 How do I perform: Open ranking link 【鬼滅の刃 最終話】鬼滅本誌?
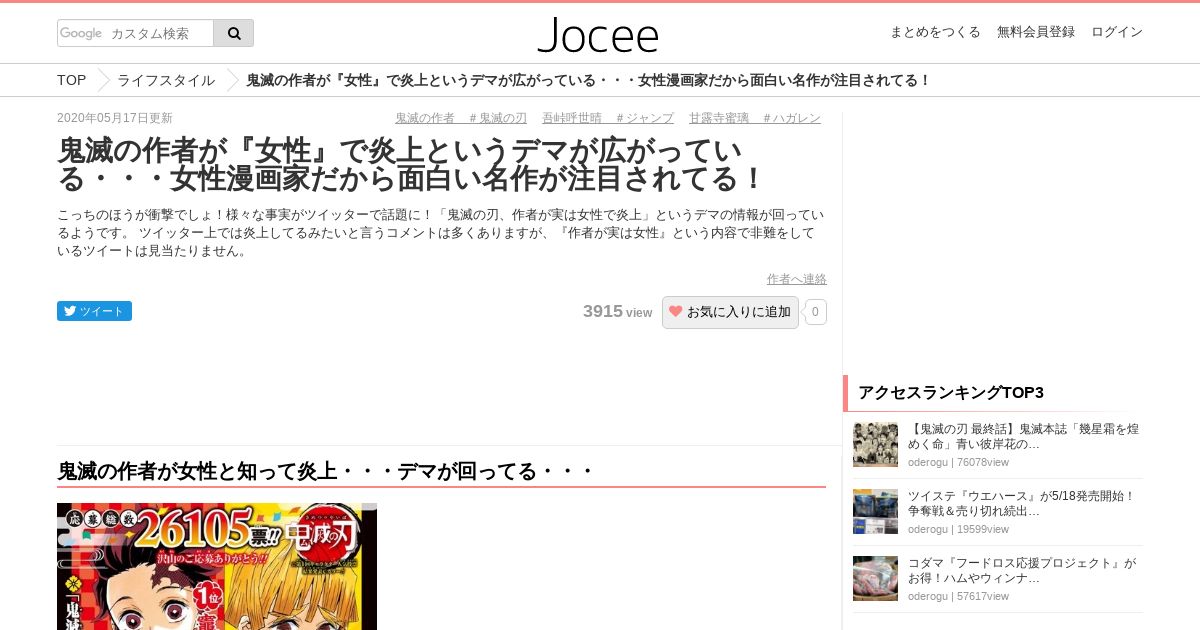pos(1023,436)
